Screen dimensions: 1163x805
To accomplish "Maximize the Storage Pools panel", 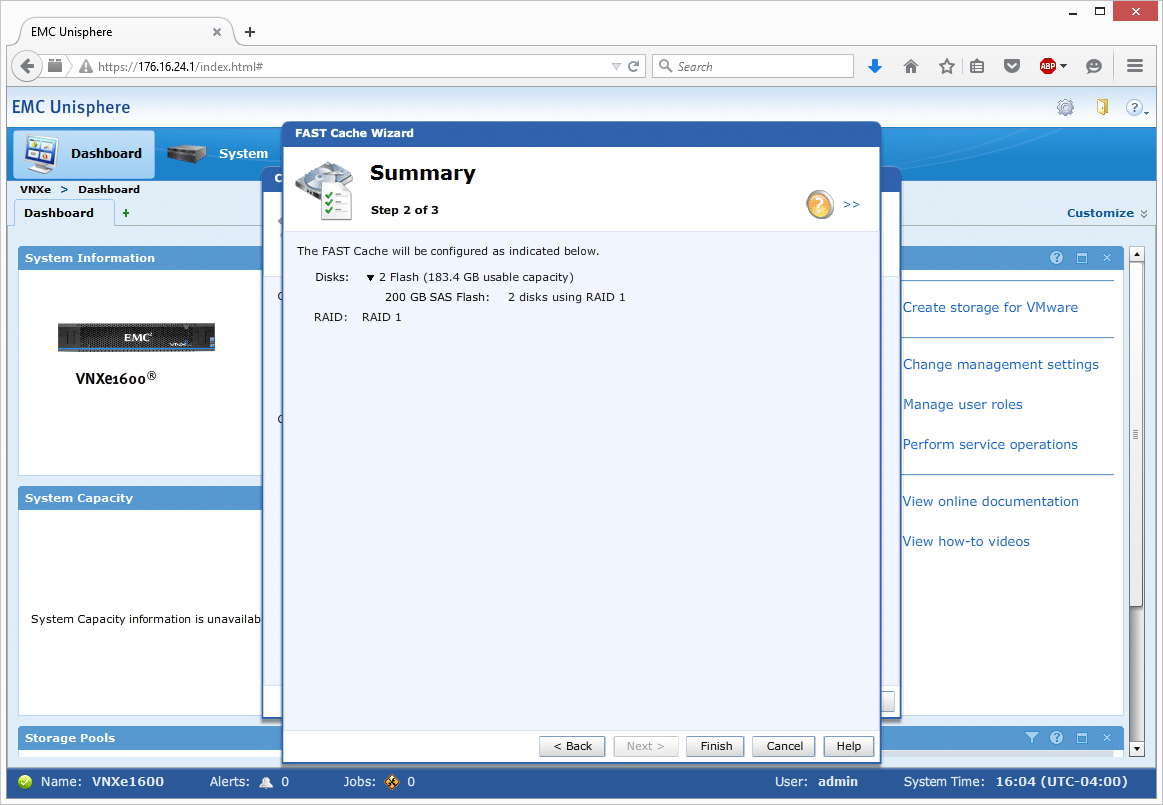I will point(1082,737).
